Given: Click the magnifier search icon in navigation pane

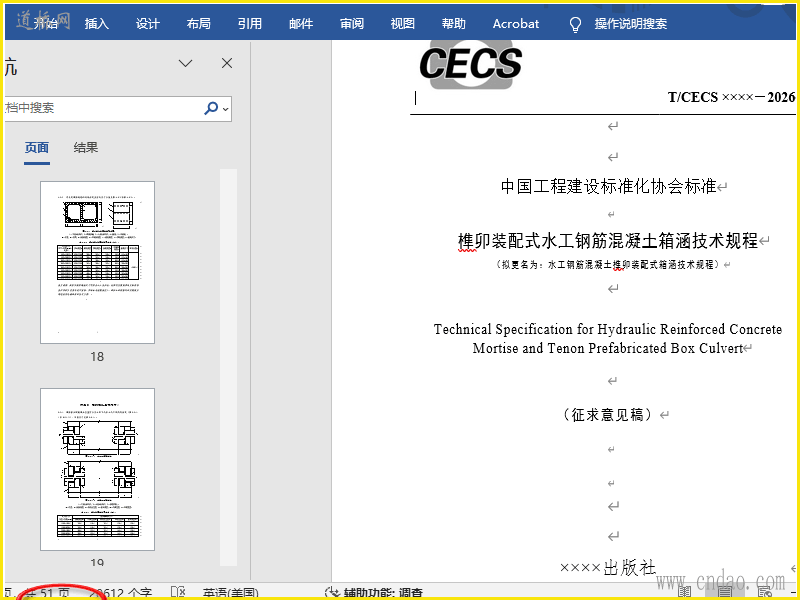Looking at the screenshot, I should 211,108.
